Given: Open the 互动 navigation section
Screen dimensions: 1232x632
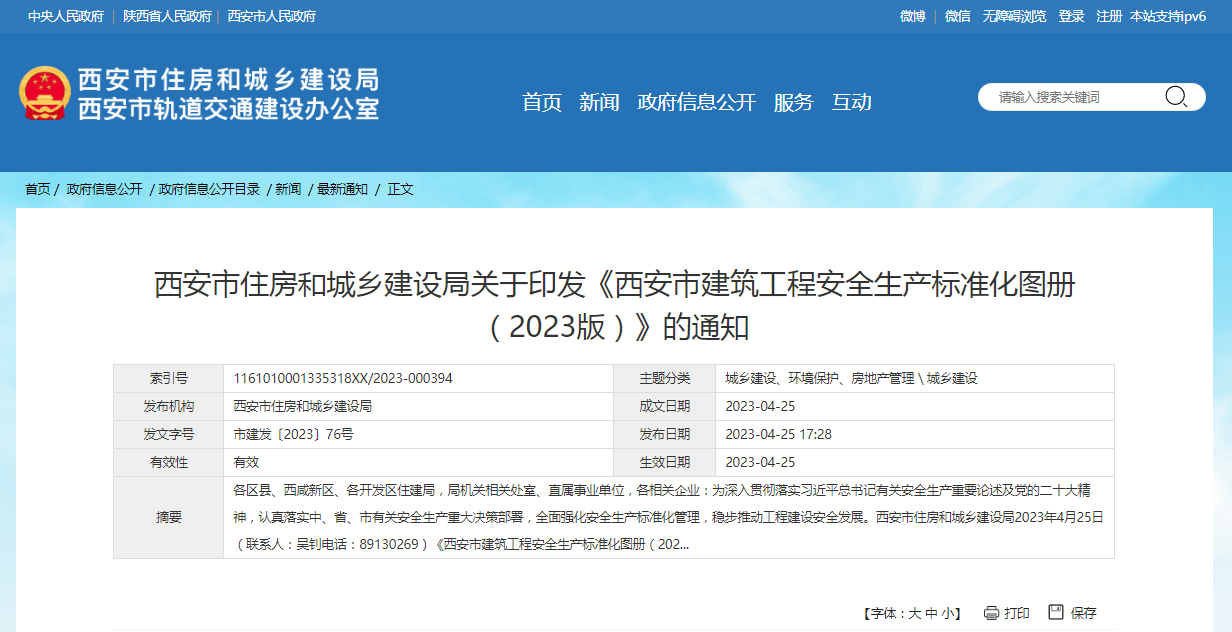Looking at the screenshot, I should 851,102.
